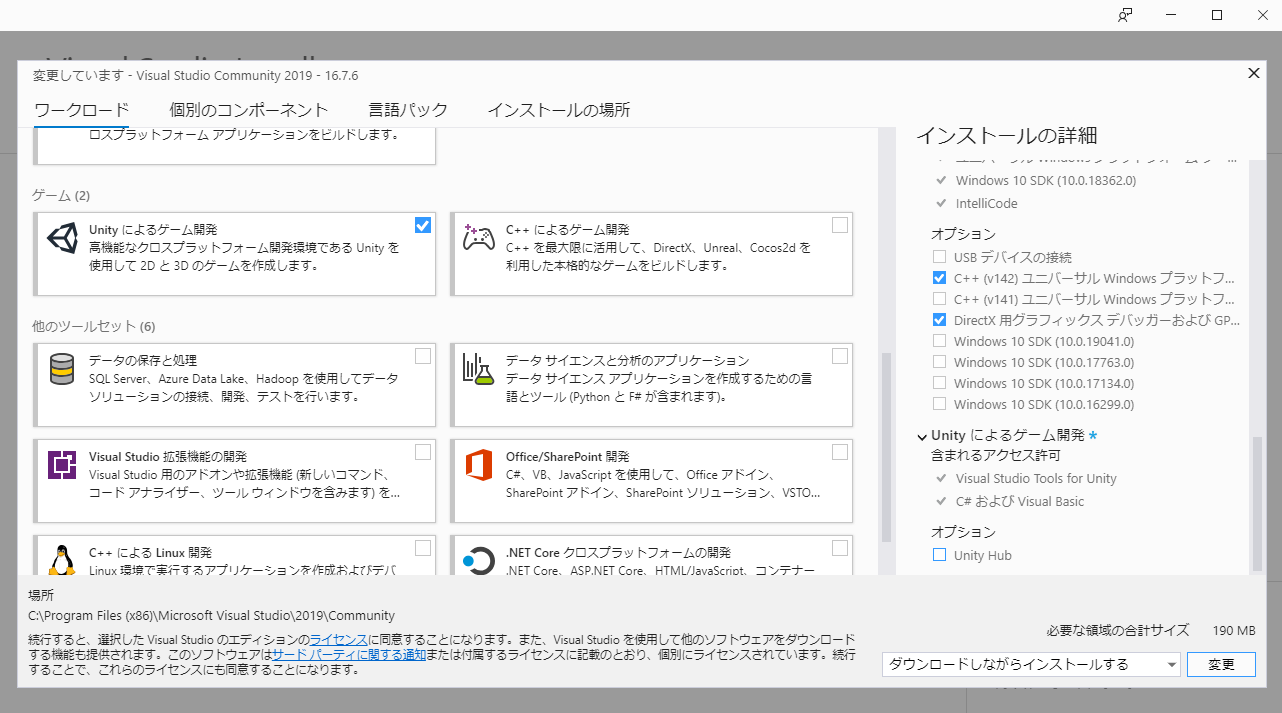Click the Linux penguin icon

[62, 560]
